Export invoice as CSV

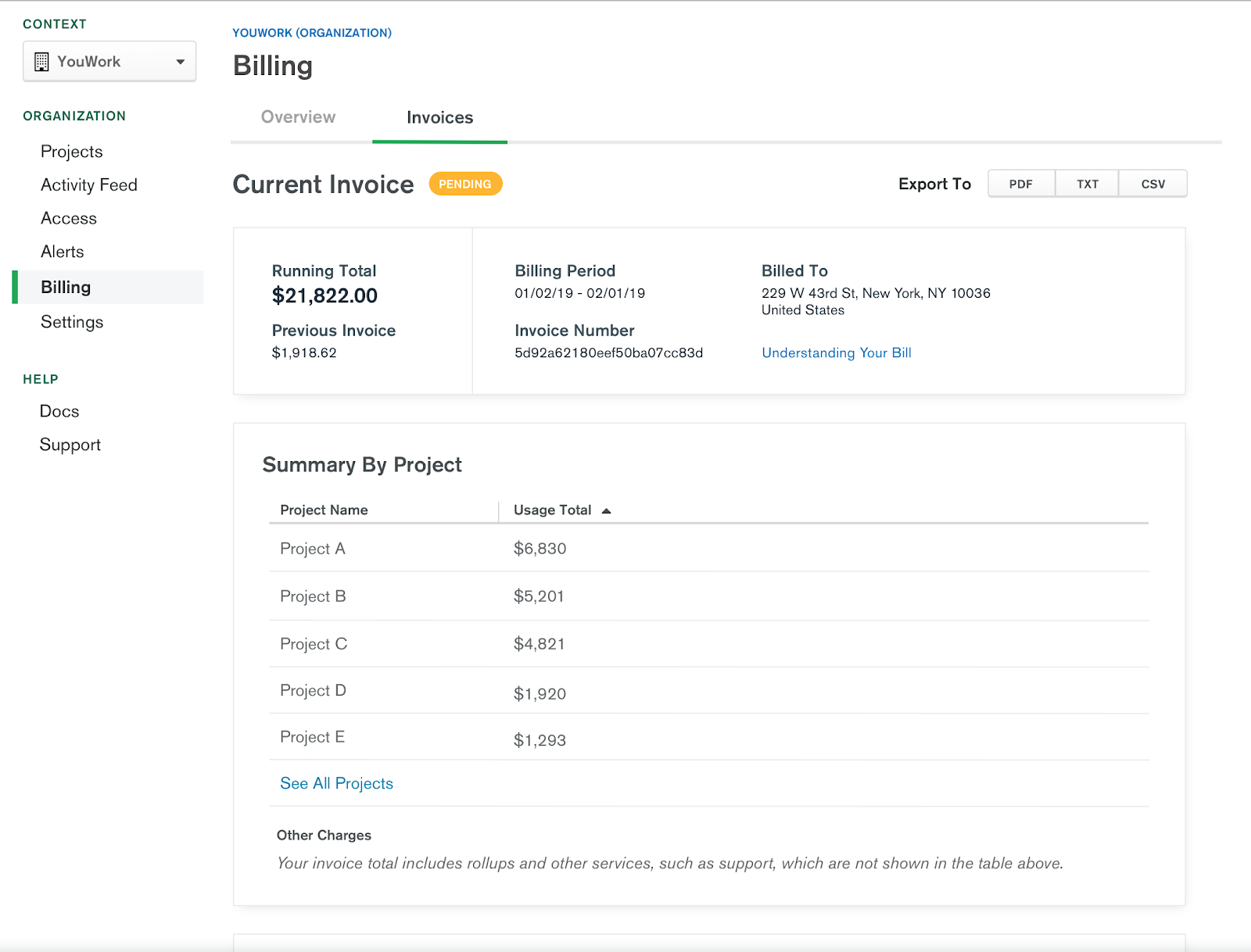[x=1152, y=184]
